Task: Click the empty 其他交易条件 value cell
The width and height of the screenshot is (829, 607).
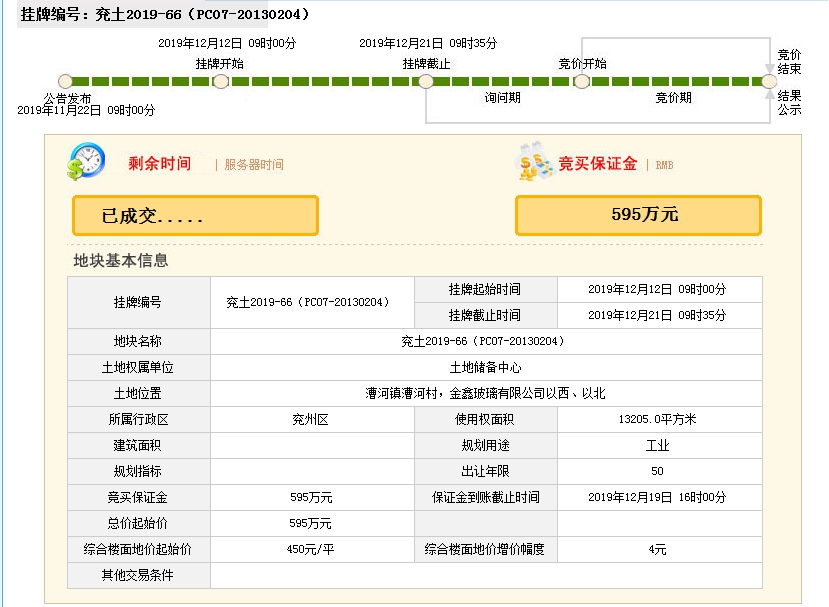Action: [x=485, y=575]
